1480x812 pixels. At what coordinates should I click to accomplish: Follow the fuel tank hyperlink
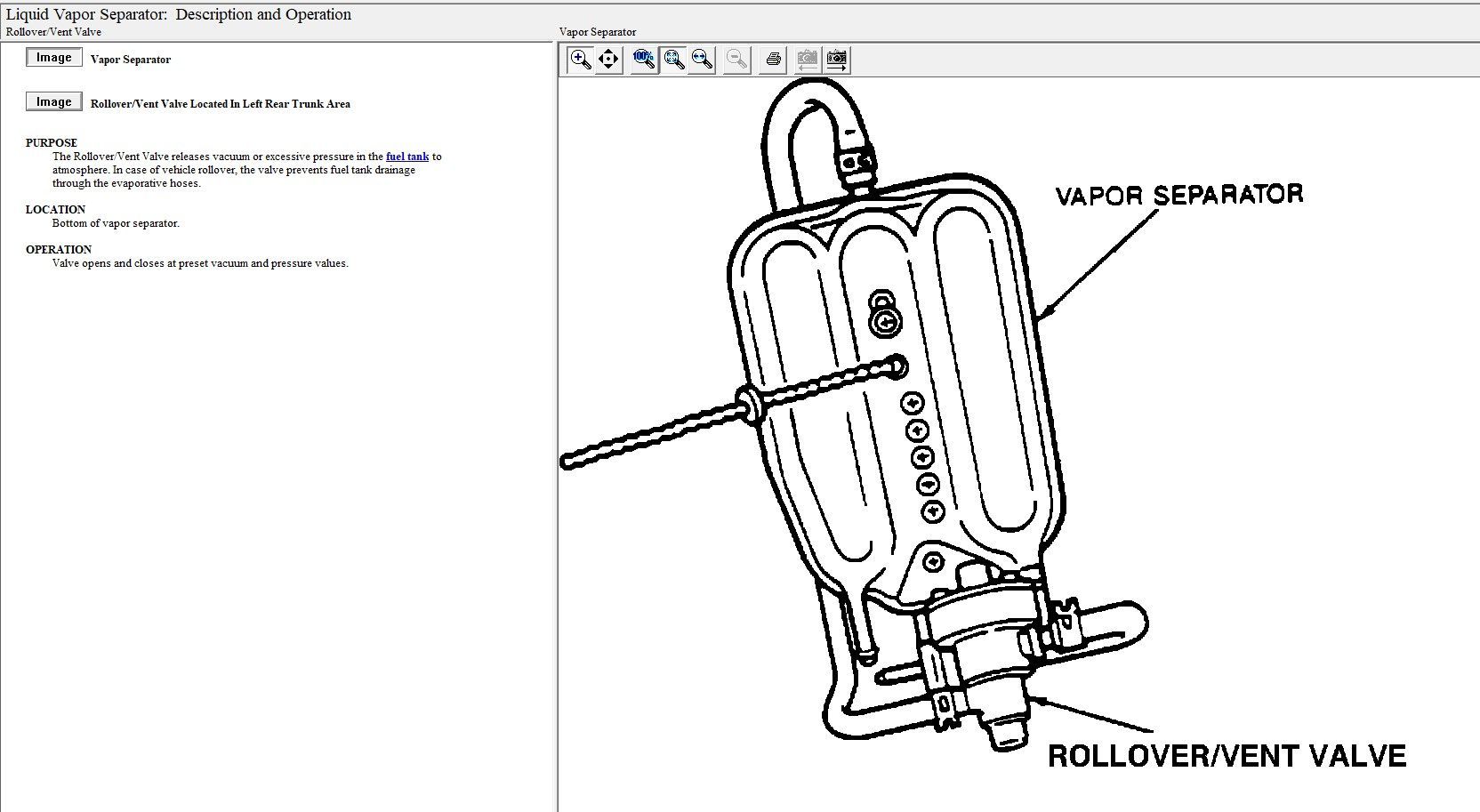click(x=407, y=157)
